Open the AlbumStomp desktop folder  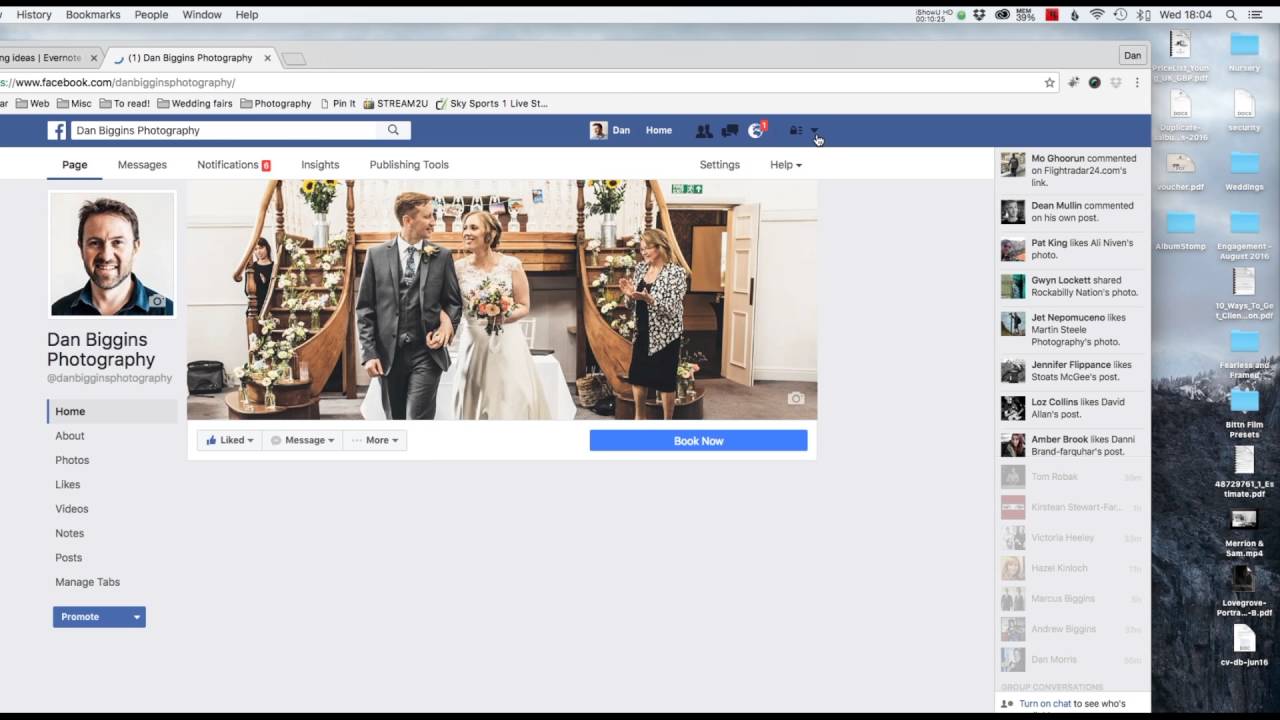[x=1180, y=228]
